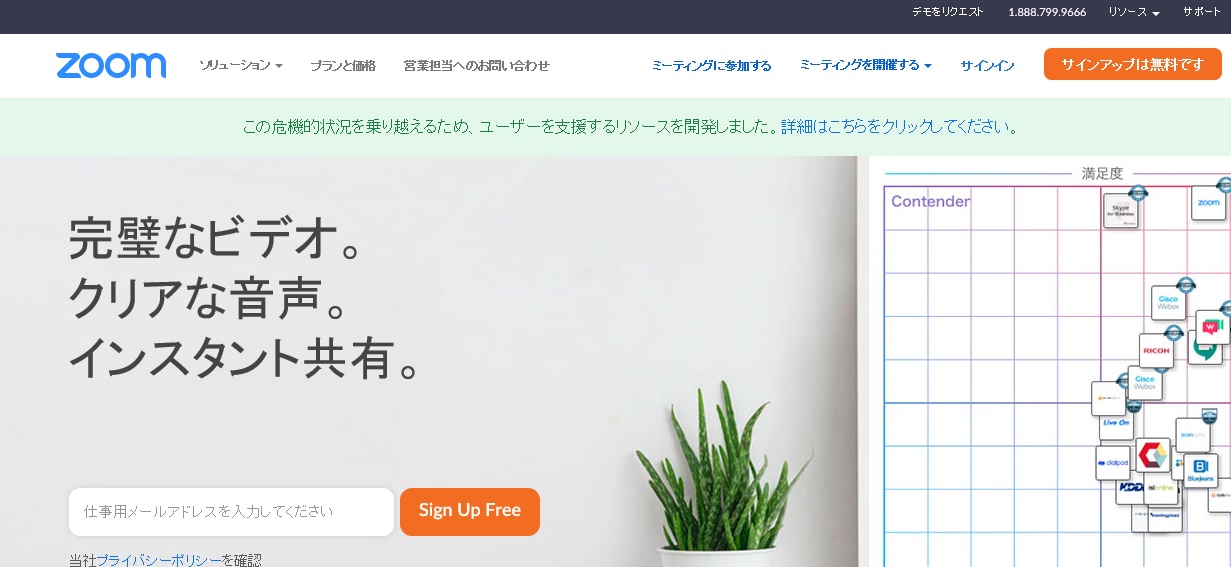Click the Cisco Webex tile below RICOH
Screen dimensions: 1231x567
pos(1145,383)
